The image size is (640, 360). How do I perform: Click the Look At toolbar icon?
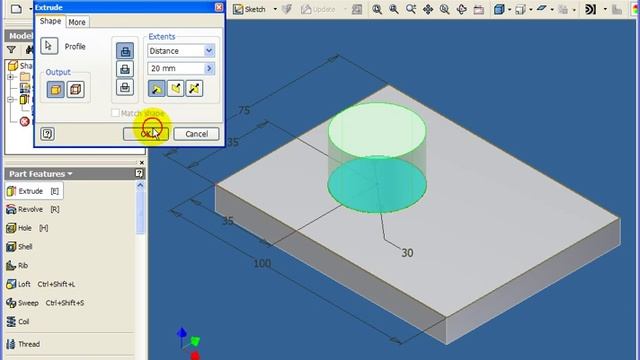[x=478, y=9]
